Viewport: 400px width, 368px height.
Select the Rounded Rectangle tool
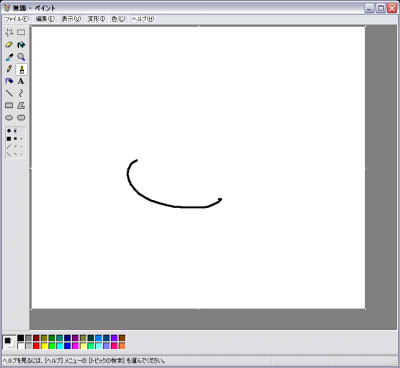(21, 118)
